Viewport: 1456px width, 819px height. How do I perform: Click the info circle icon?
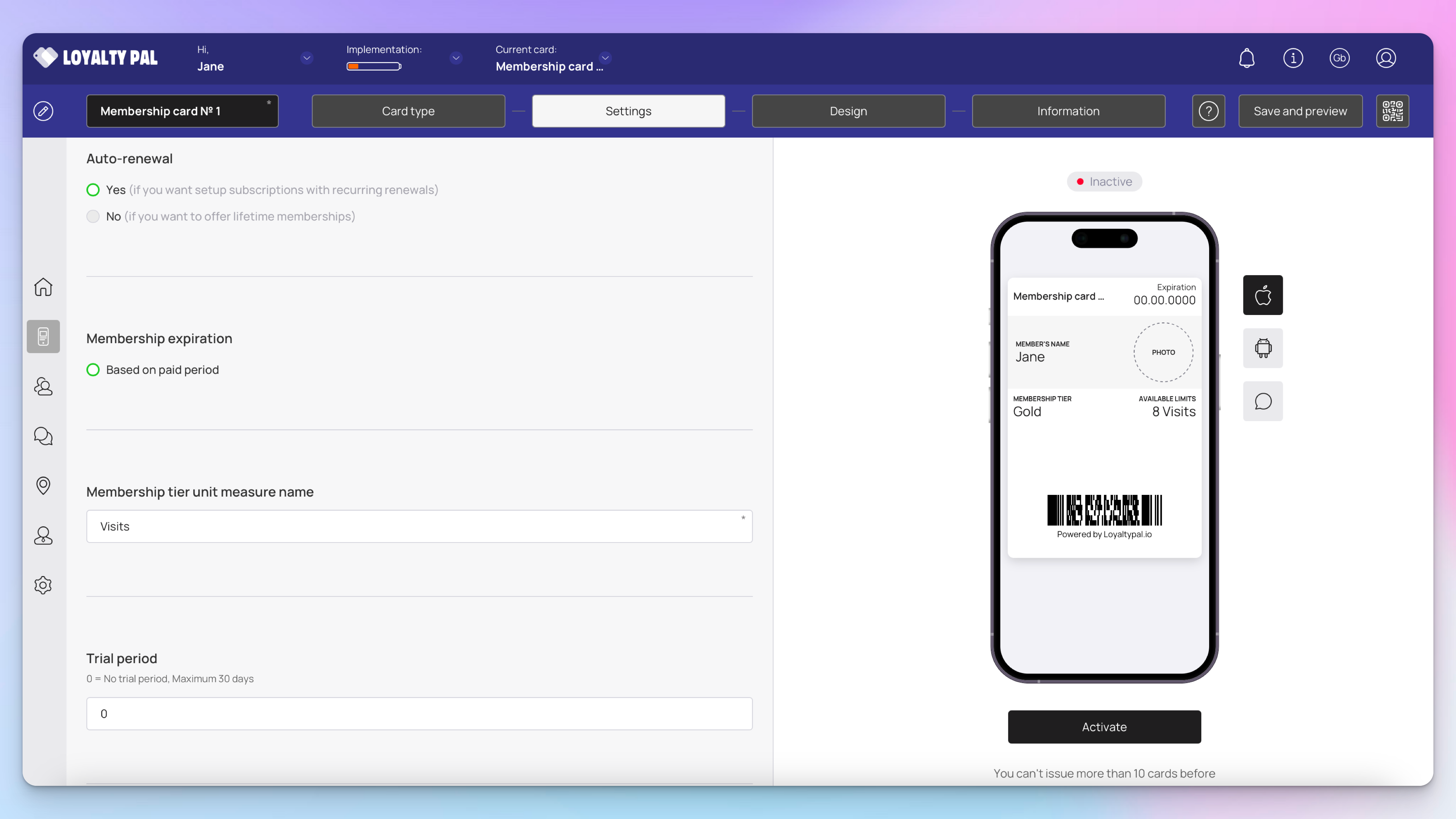tap(1293, 58)
